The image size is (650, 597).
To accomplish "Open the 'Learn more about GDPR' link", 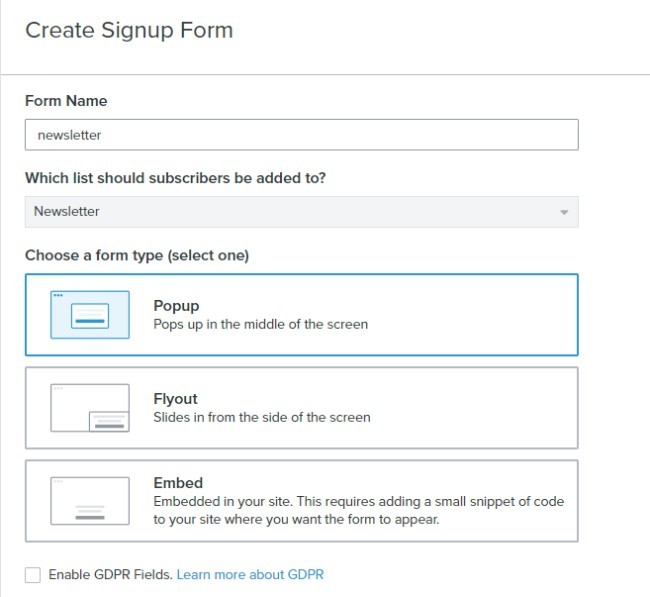I will (x=250, y=575).
